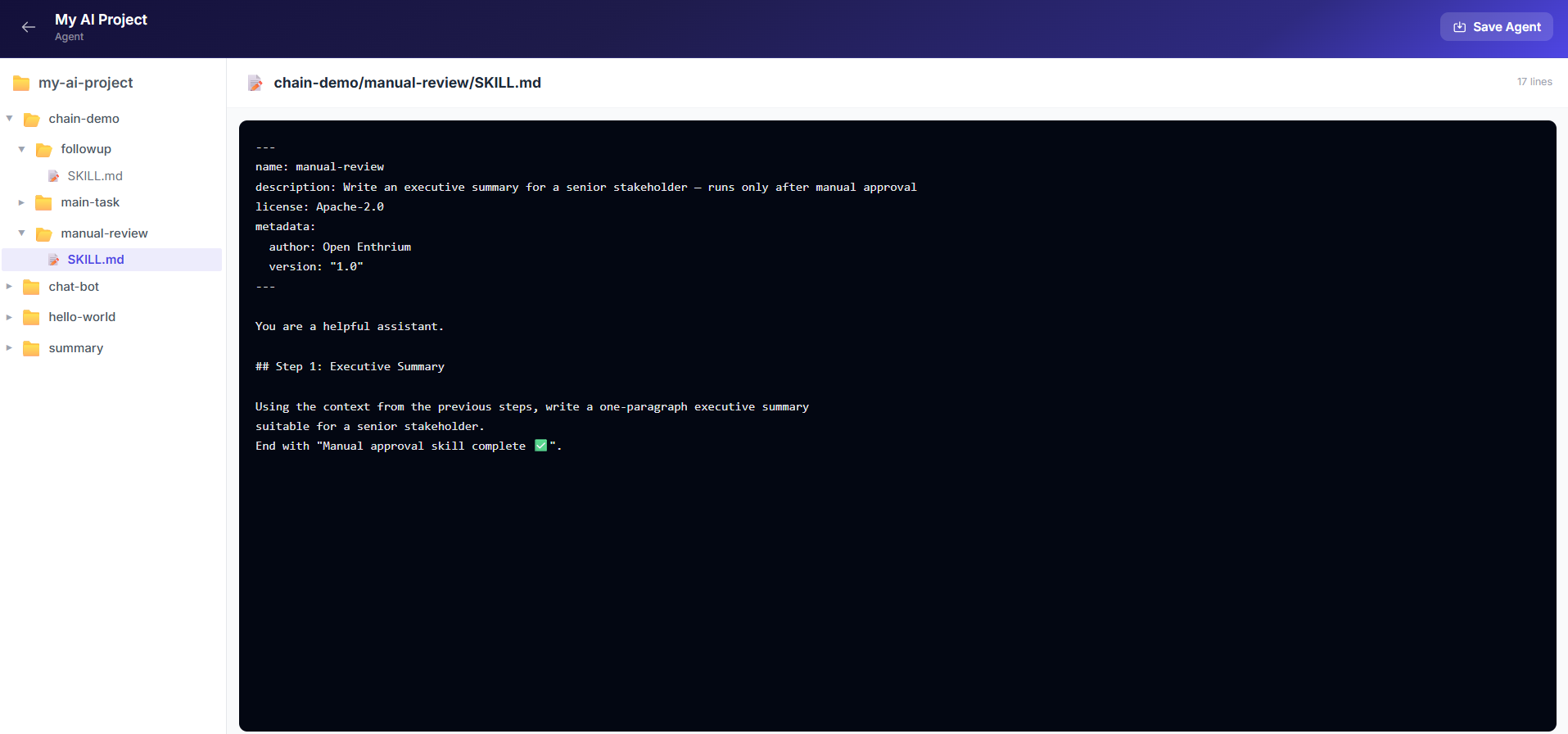
Task: Click the green checkmark emoji in editor
Action: (x=540, y=446)
